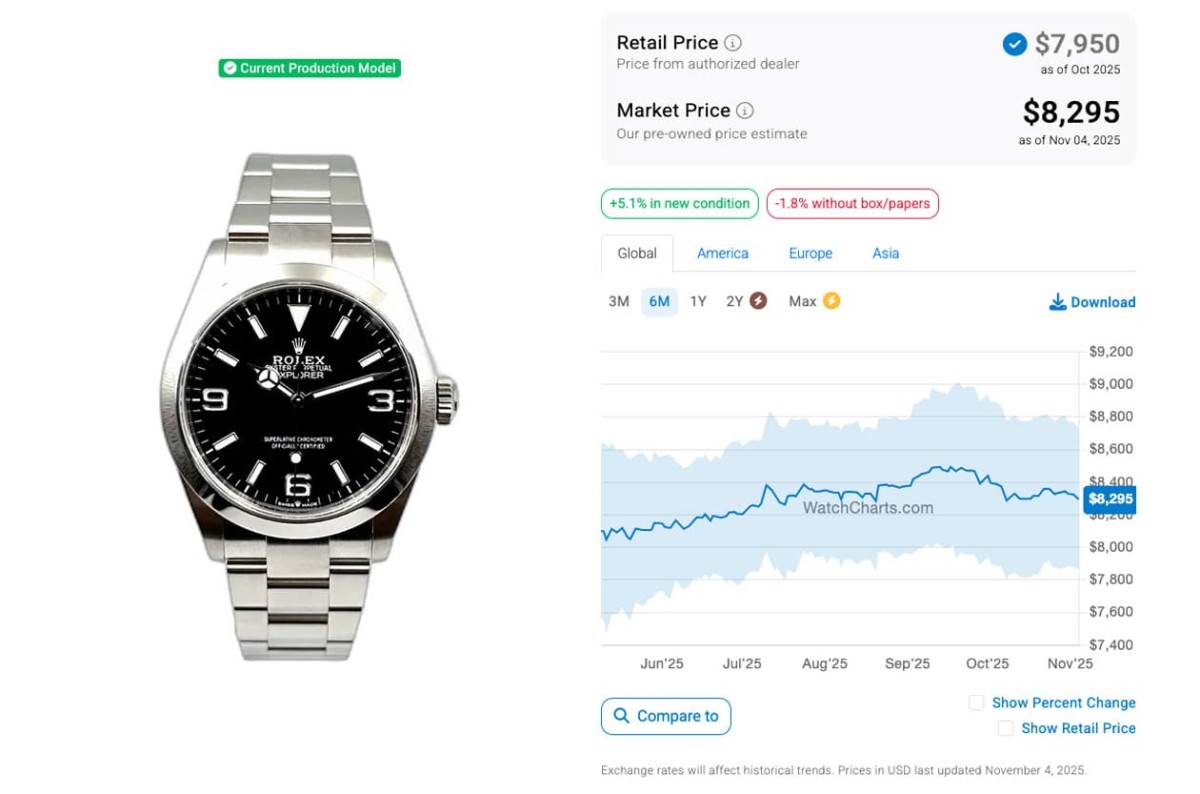
Task: Click the +5.1% in new condition tag
Action: tap(679, 204)
